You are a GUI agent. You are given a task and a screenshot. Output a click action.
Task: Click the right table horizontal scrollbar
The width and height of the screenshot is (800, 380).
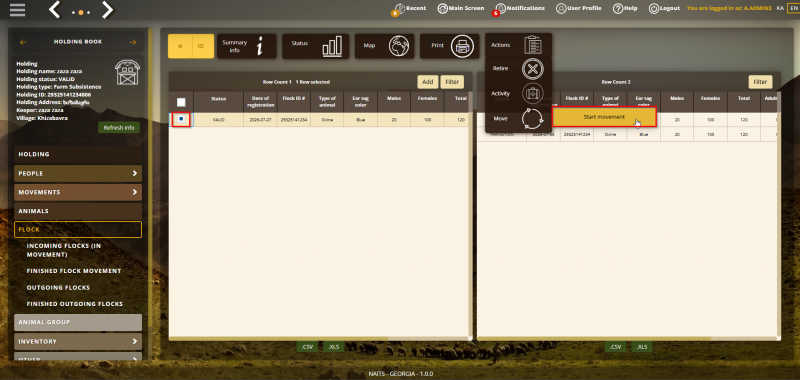pyautogui.click(x=594, y=338)
